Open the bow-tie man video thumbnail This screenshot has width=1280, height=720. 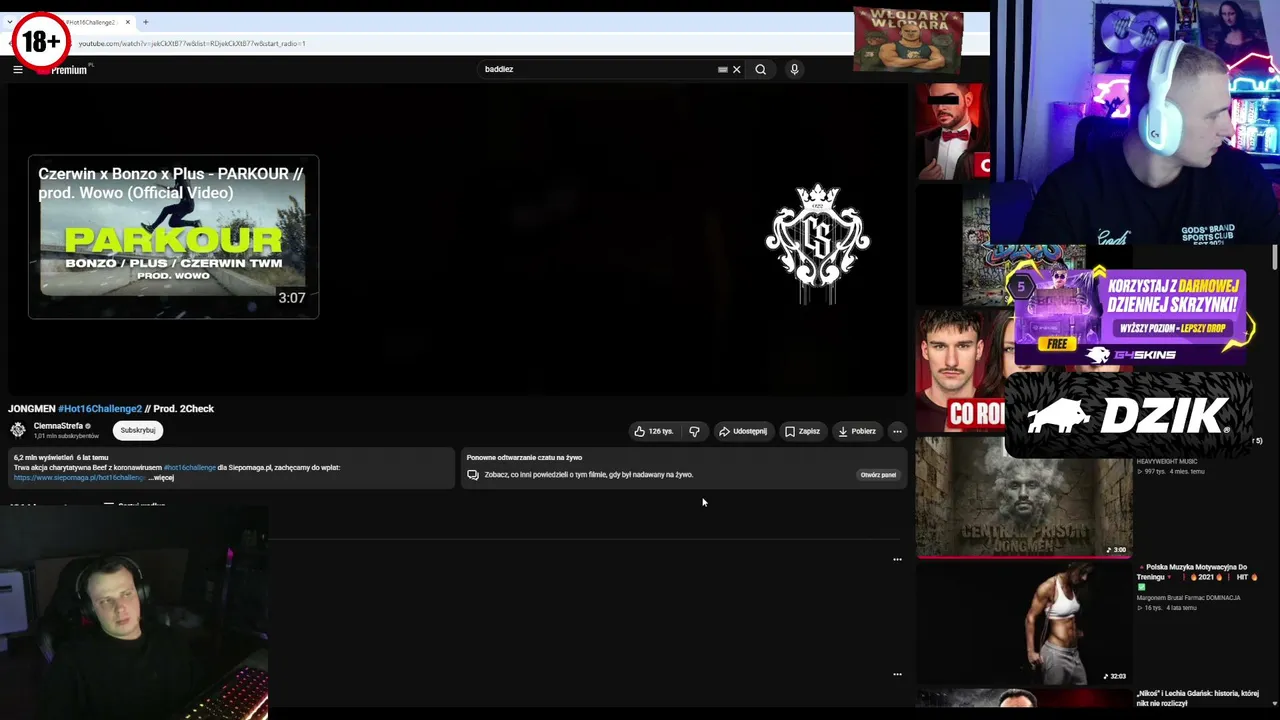(x=953, y=132)
